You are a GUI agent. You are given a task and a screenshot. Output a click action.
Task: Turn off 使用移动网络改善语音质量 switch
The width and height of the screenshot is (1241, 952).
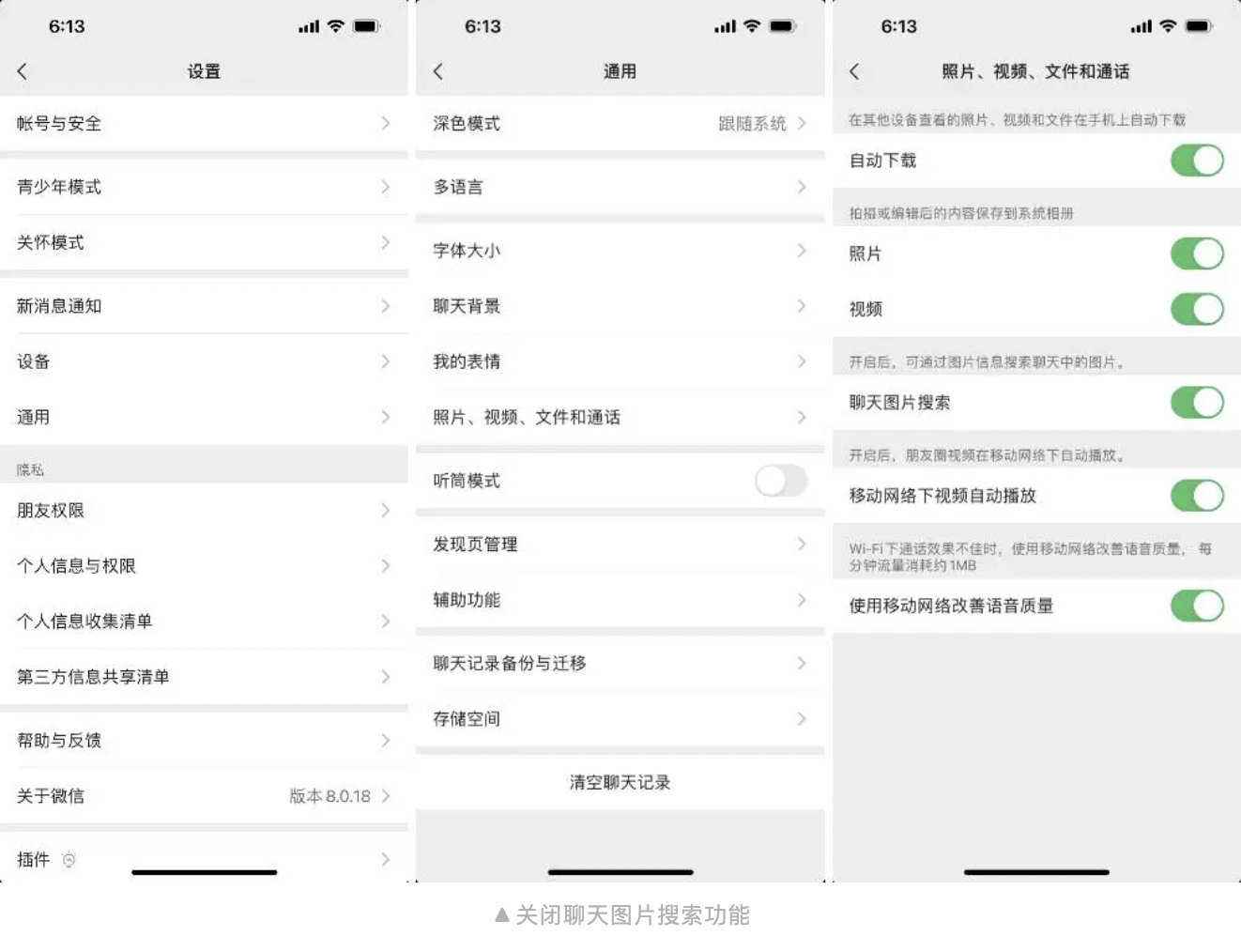coord(1197,606)
